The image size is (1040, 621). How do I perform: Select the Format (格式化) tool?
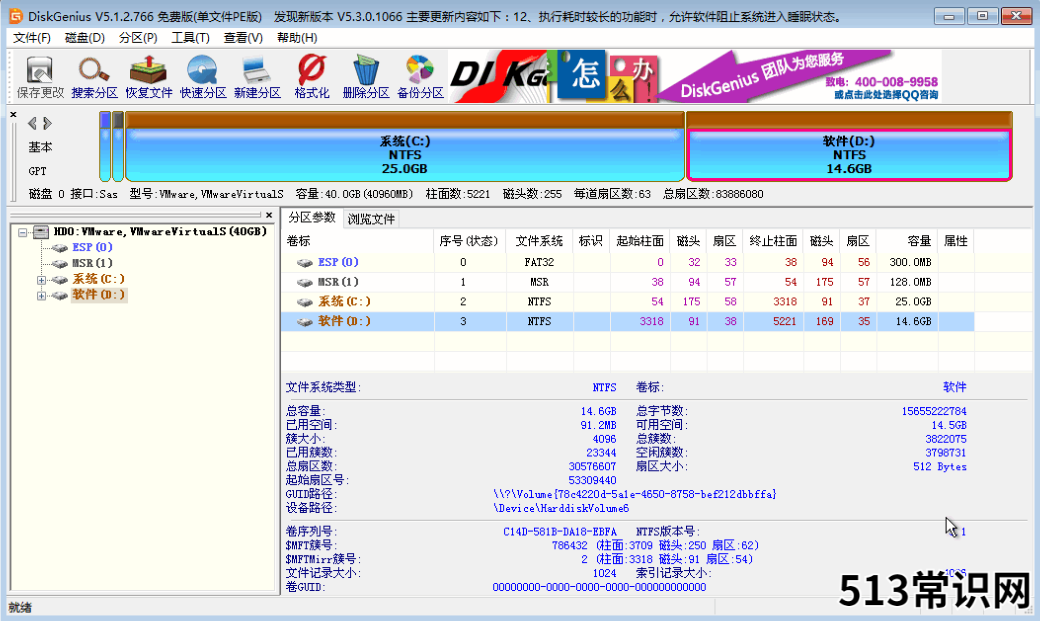312,78
